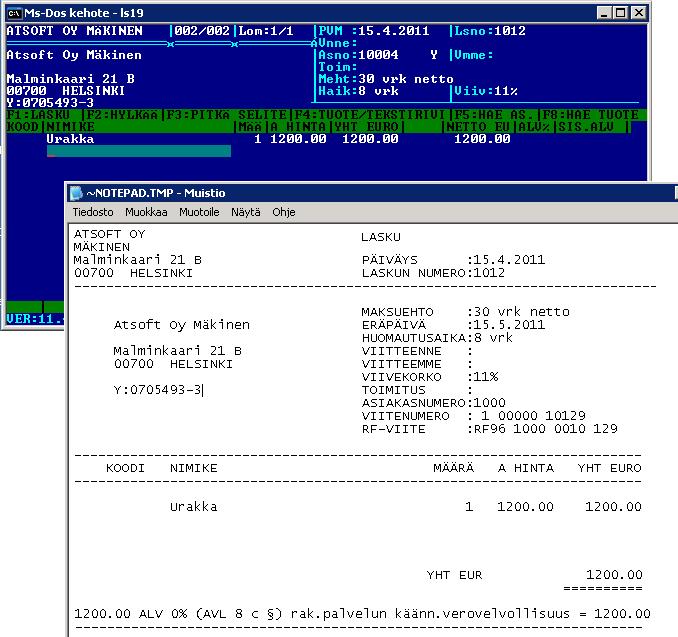Viewport: 678px width, 637px height.
Task: Open the Ohje menu in Muistio
Action: [x=284, y=212]
